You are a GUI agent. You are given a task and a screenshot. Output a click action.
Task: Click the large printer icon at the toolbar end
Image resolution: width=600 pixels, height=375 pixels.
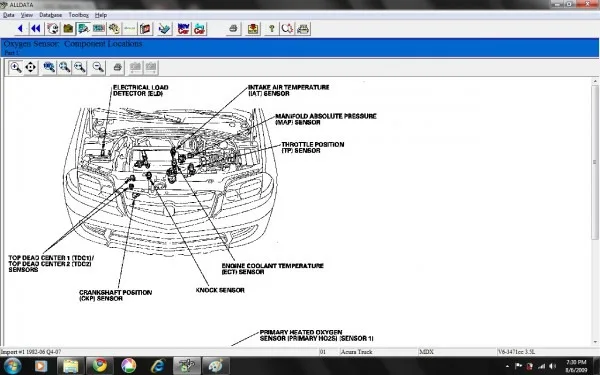click(x=303, y=29)
